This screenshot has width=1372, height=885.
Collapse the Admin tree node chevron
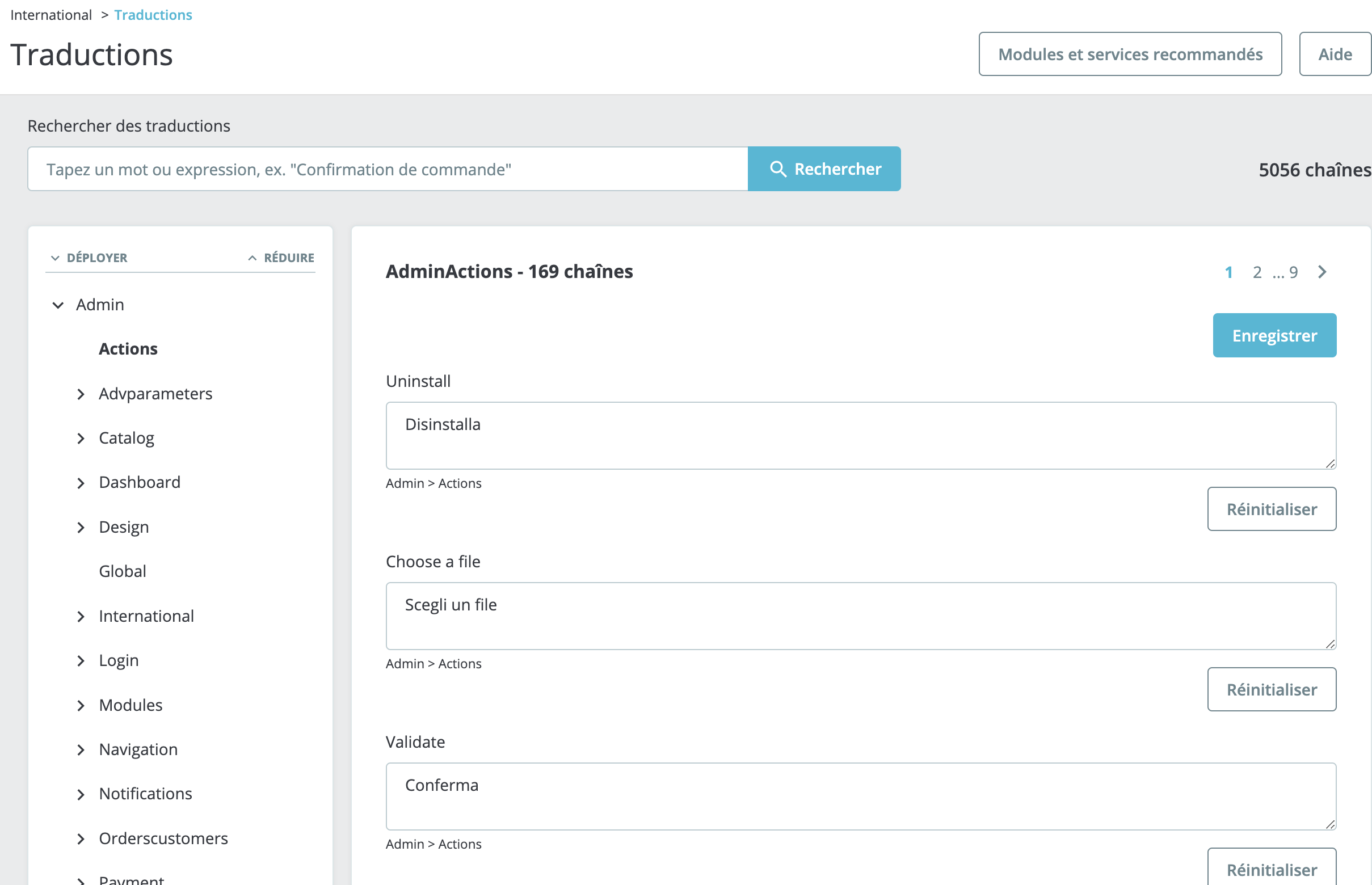[58, 305]
